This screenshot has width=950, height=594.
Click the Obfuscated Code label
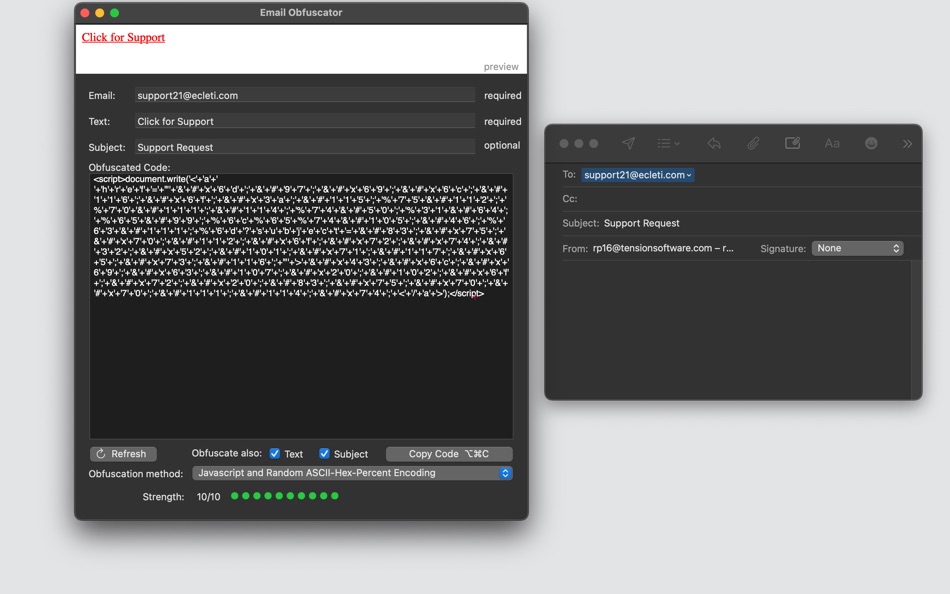point(129,167)
